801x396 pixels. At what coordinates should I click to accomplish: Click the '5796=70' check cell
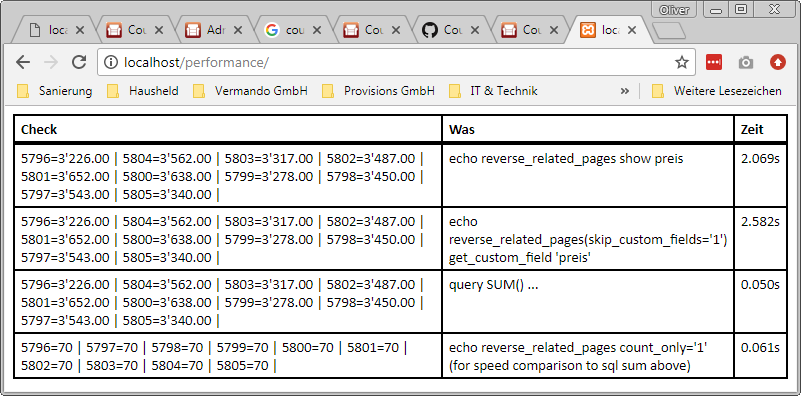pyautogui.click(x=228, y=356)
